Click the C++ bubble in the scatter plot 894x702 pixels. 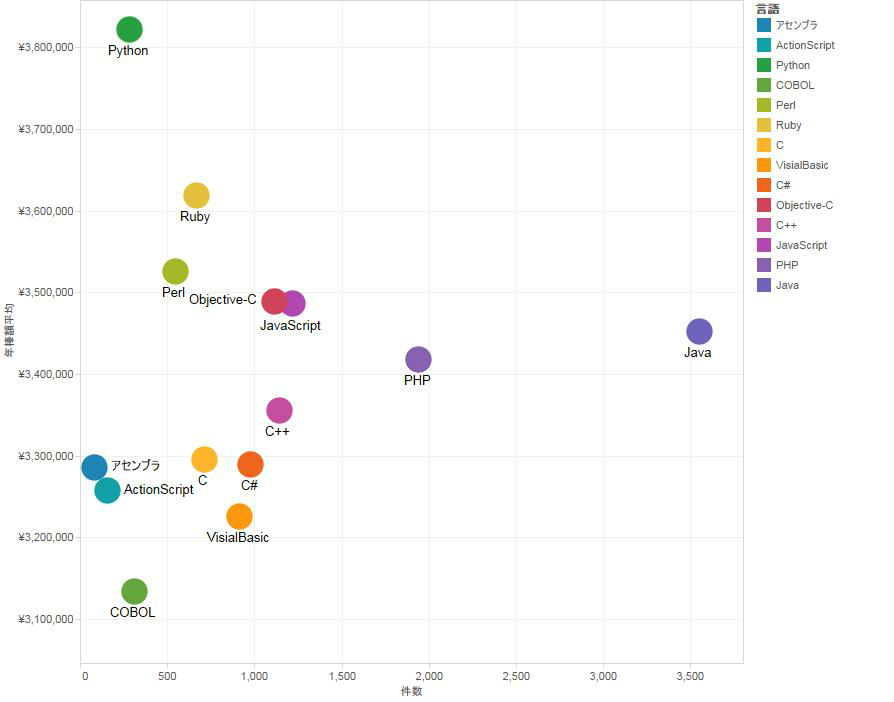point(279,410)
